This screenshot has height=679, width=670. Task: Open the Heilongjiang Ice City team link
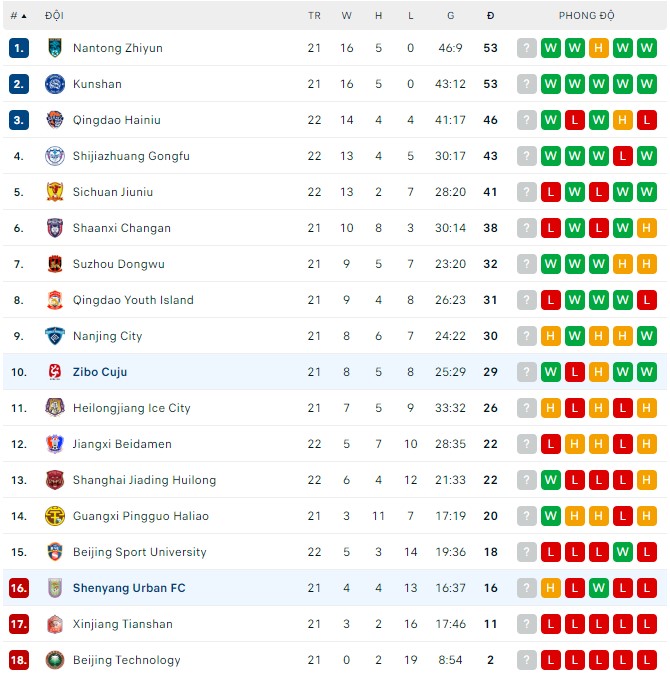tap(130, 408)
